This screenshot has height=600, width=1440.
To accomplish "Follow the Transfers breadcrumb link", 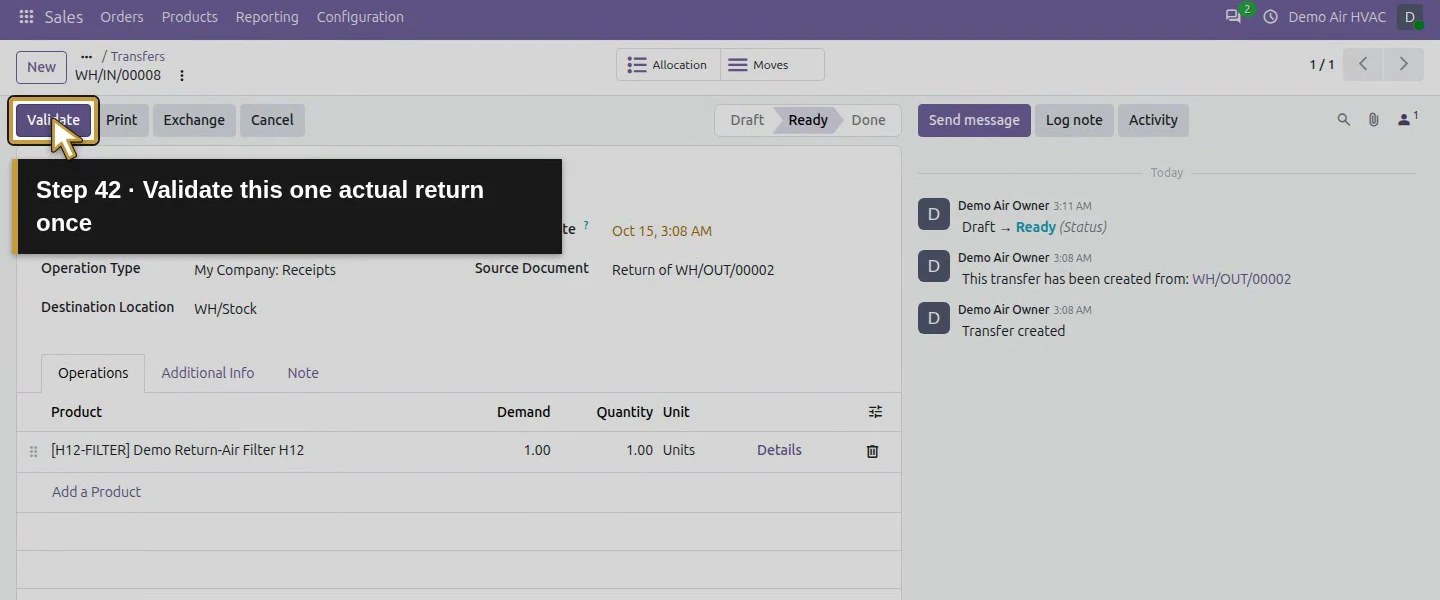I will pos(138,57).
